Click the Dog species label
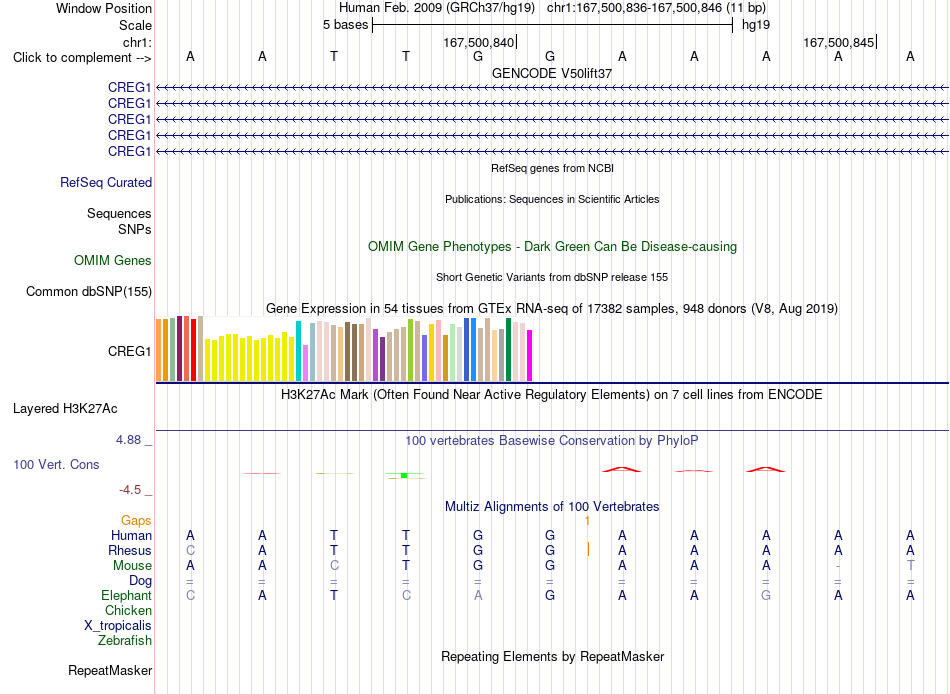 click(x=140, y=581)
